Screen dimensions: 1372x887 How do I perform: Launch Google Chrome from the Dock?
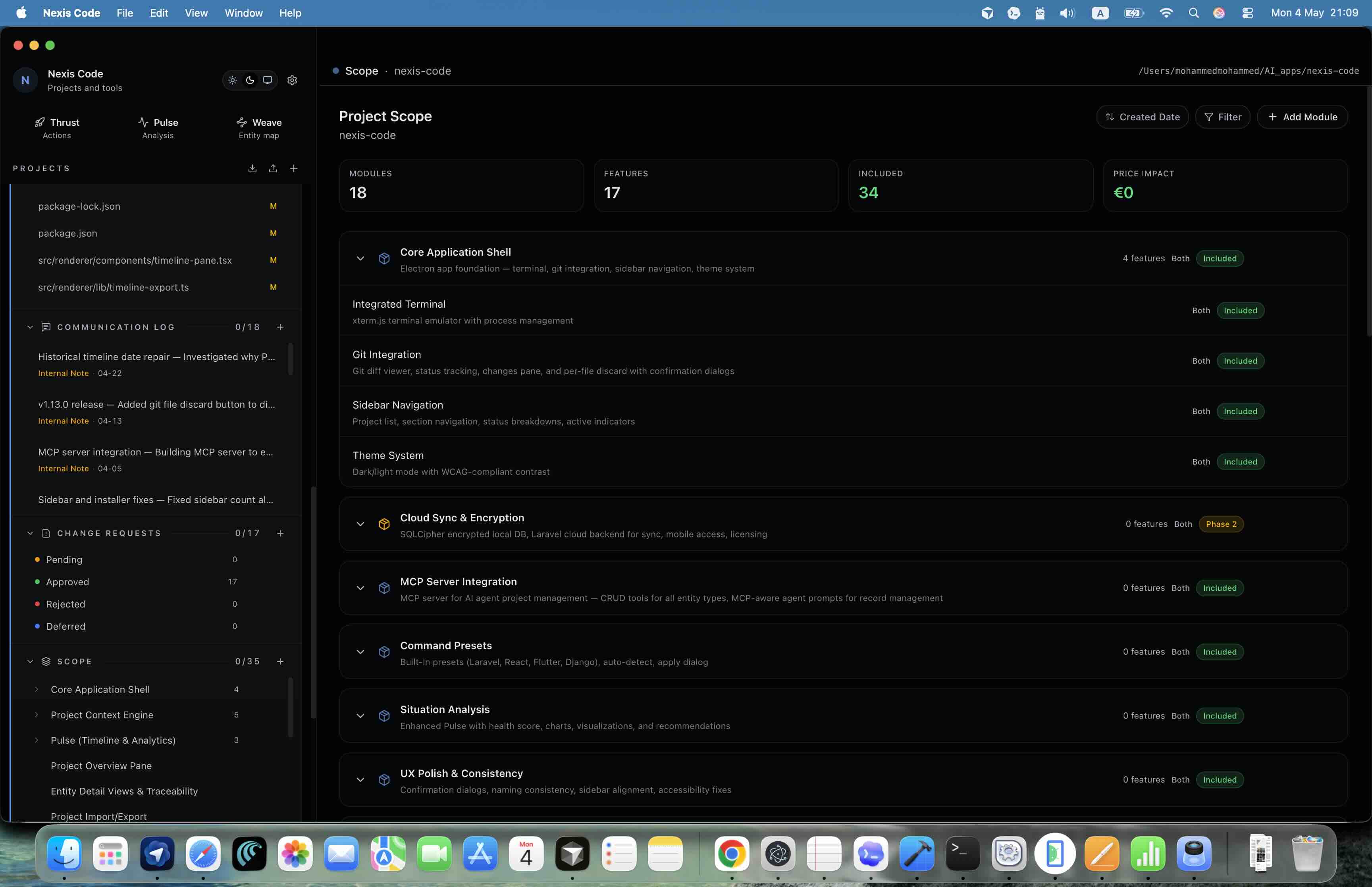pyautogui.click(x=732, y=853)
